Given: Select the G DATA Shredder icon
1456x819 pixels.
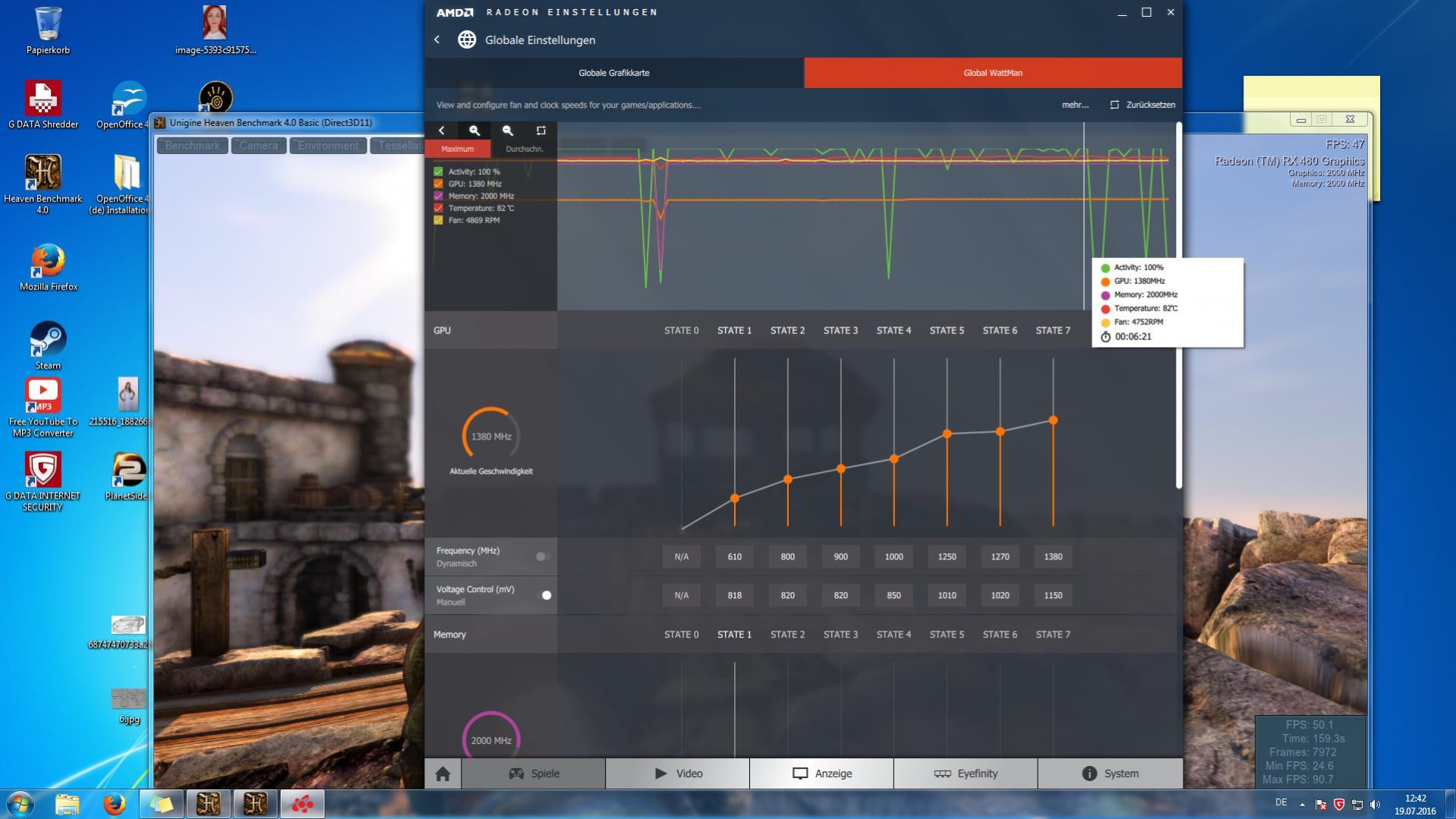Looking at the screenshot, I should tap(43, 105).
